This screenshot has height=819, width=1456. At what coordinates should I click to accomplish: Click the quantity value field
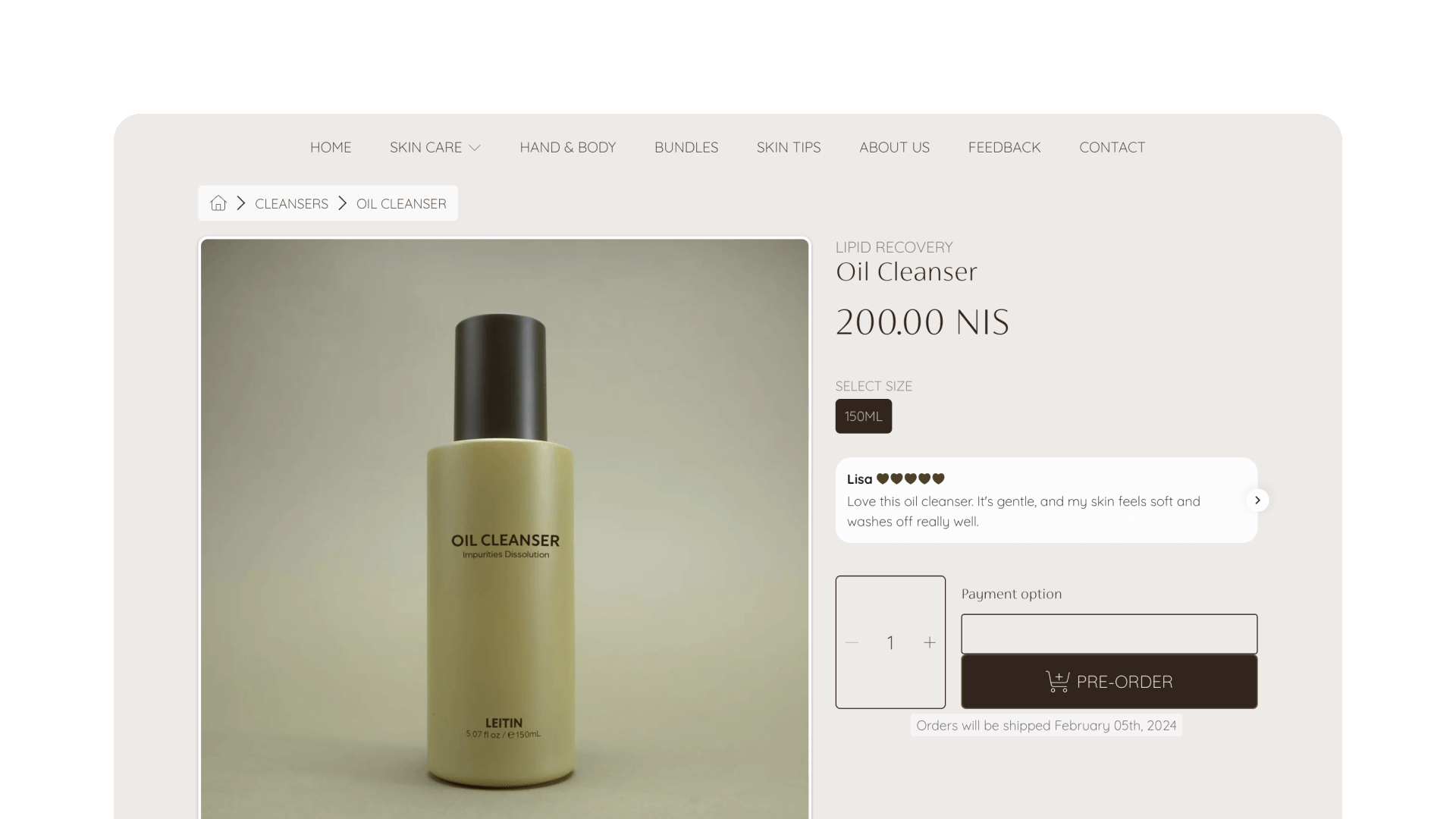890,643
